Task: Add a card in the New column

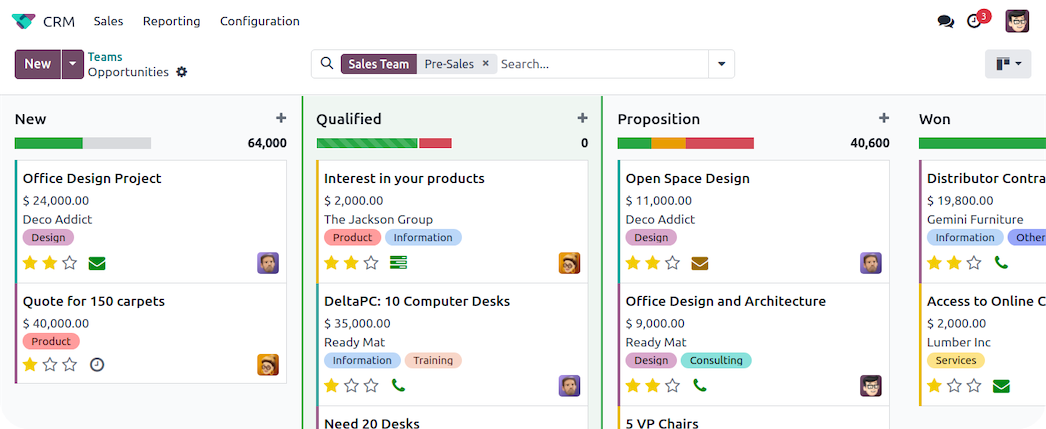Action: tap(281, 118)
